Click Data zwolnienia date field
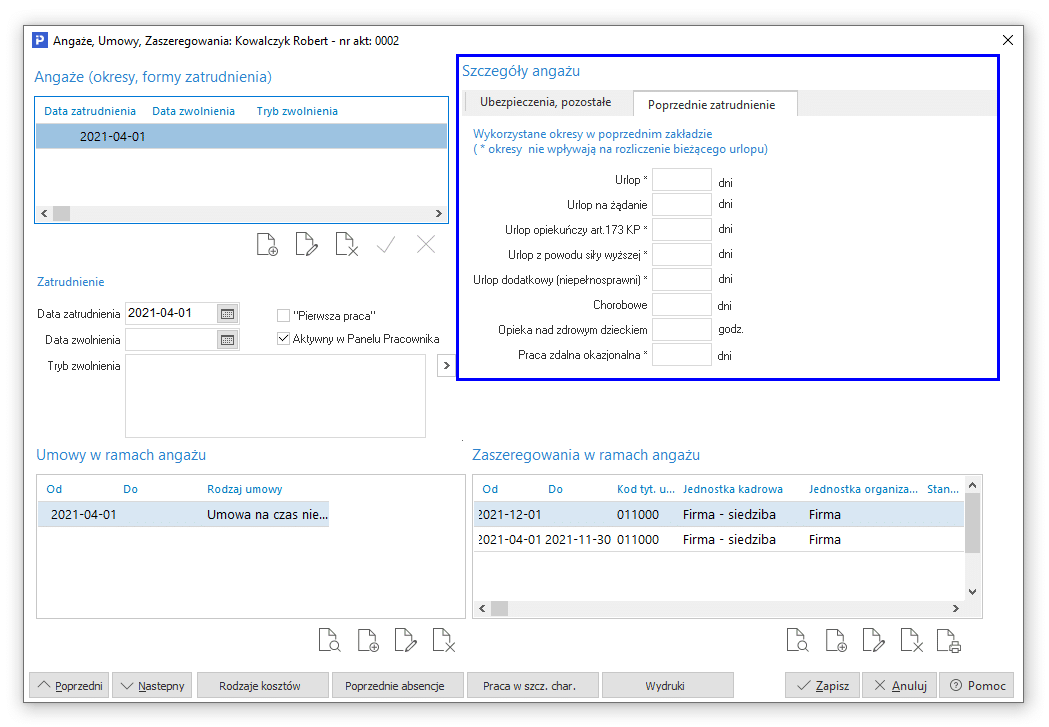Screen dimensions: 1049x727 [171, 340]
